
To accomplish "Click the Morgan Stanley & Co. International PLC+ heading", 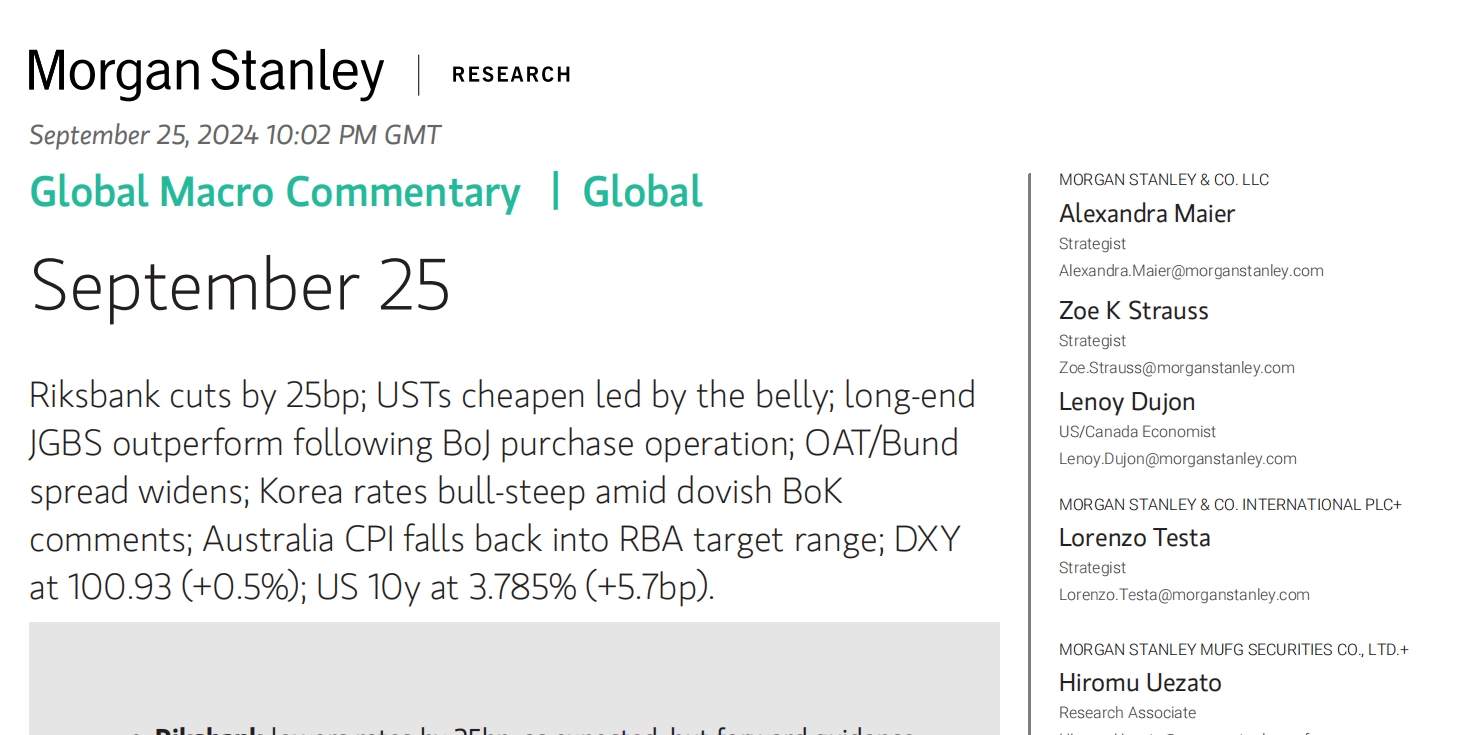I will tap(1230, 505).
